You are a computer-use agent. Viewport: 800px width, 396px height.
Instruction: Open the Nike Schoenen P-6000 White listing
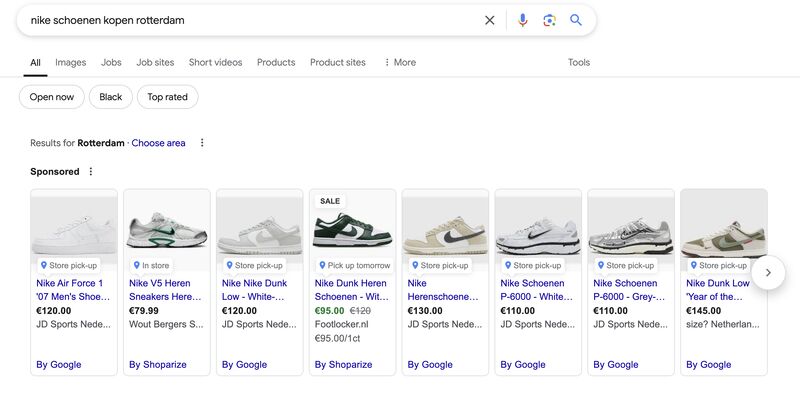(x=537, y=290)
